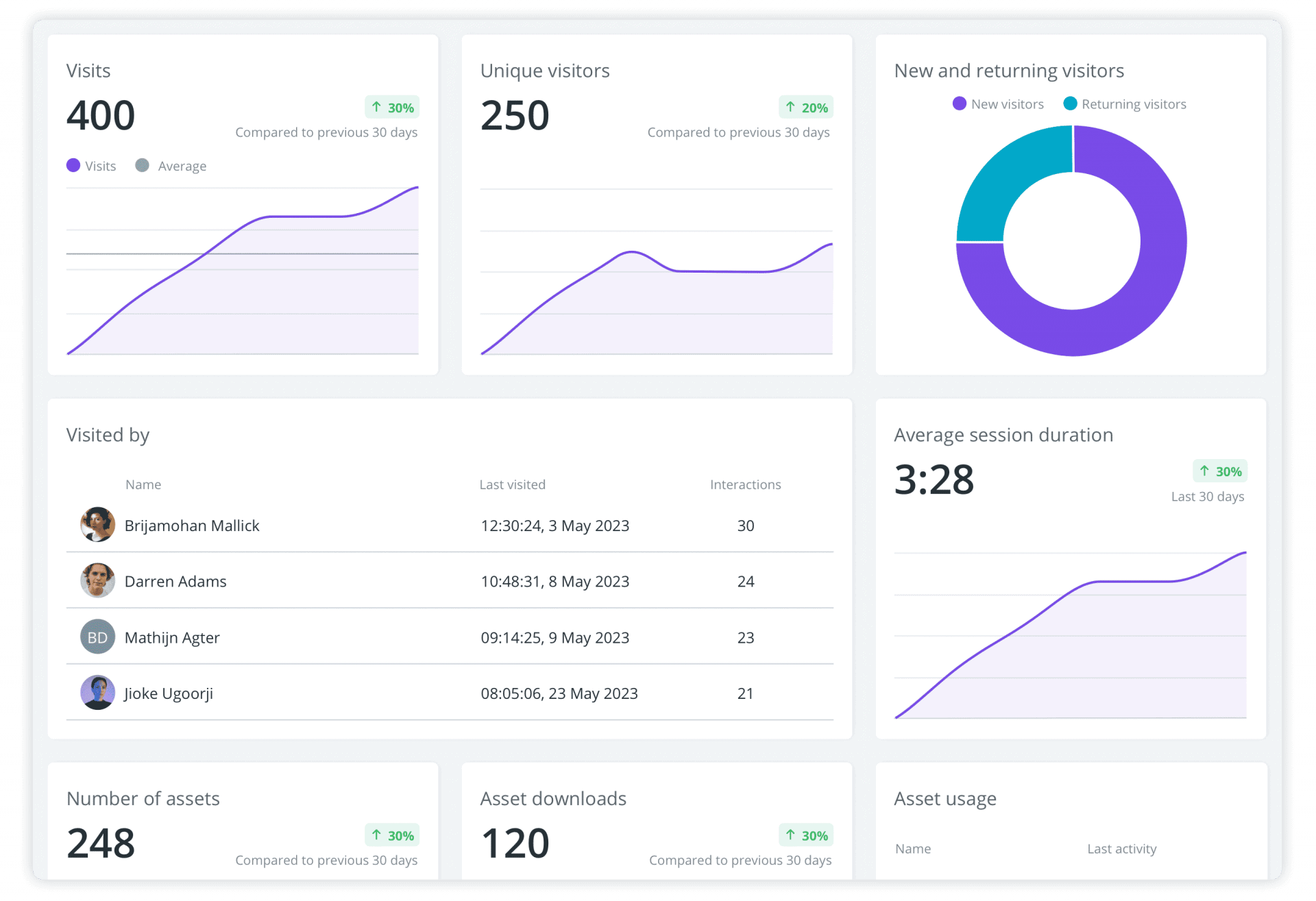Click the Unique visitors 20% increase badge

click(807, 108)
